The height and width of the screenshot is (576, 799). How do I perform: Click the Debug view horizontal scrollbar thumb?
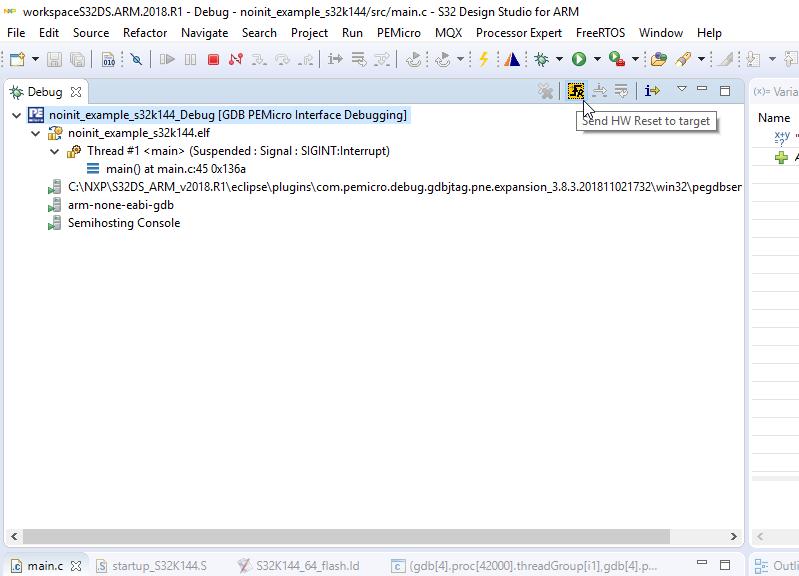347,536
